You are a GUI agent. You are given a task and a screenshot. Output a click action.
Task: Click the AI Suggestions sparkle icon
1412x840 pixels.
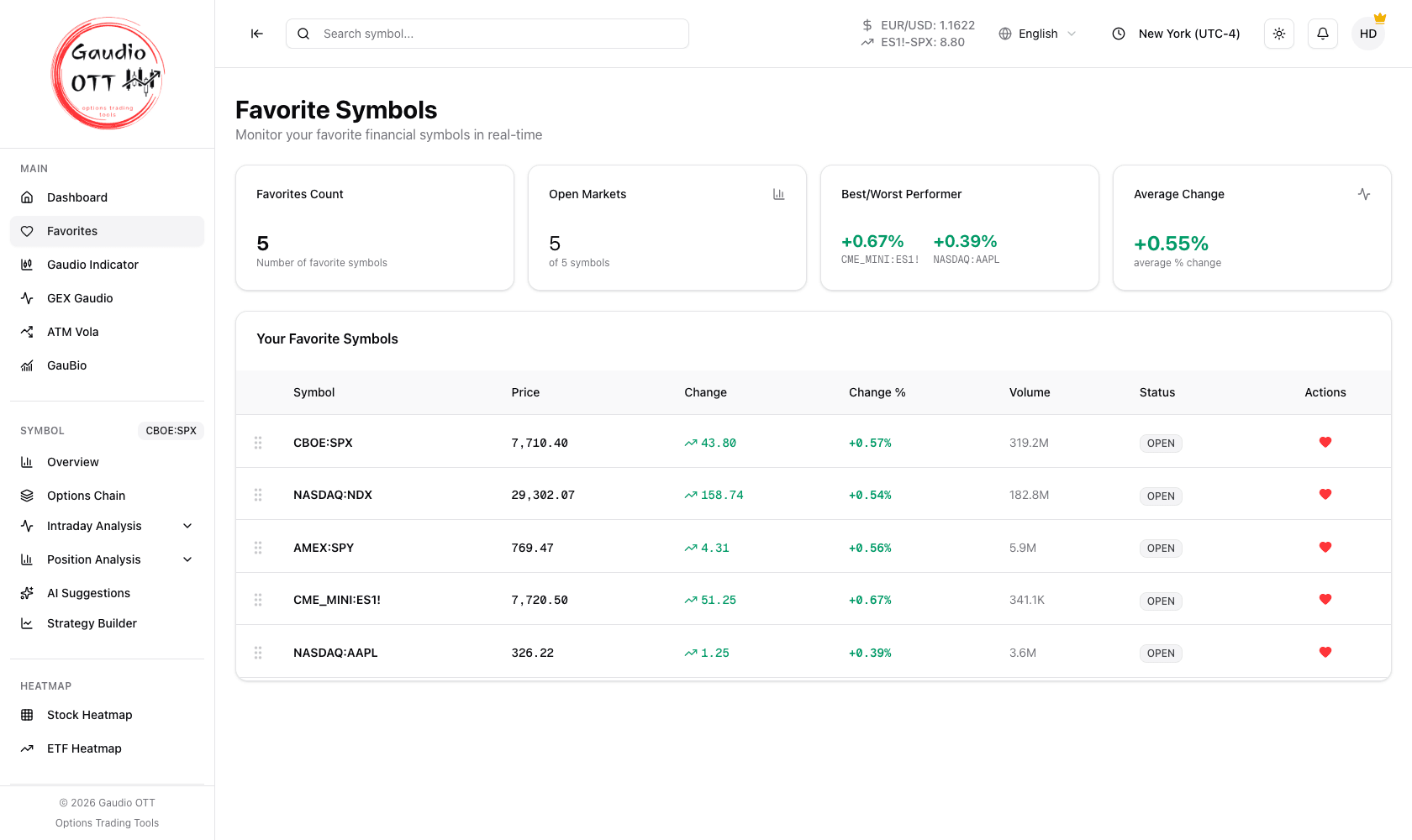pos(27,593)
